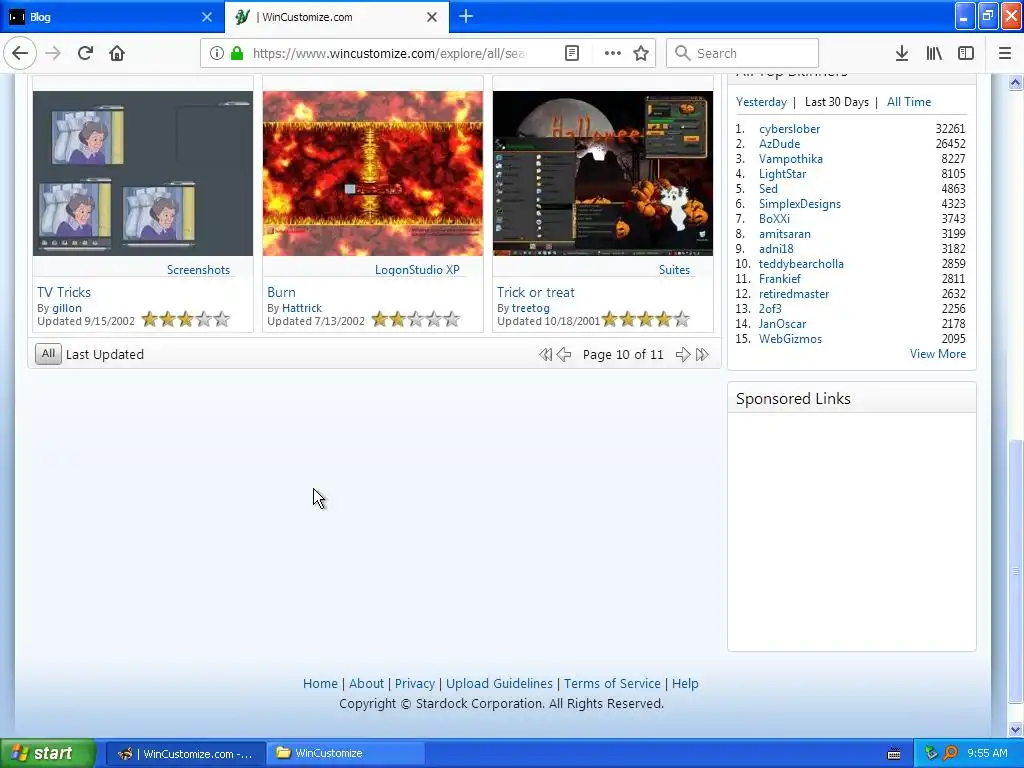Open the About footer link
1024x768 pixels.
point(366,684)
